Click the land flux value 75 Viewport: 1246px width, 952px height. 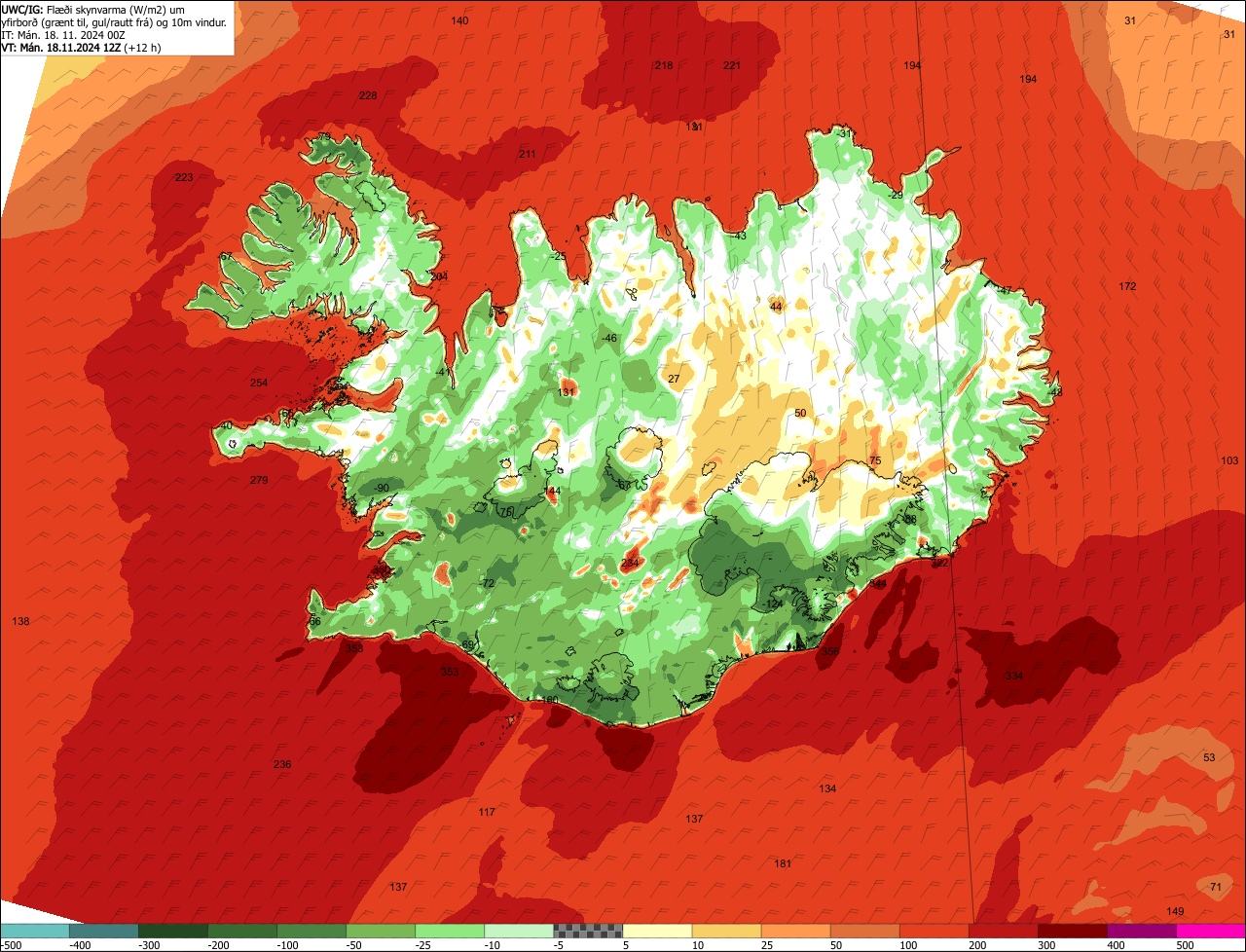click(x=874, y=460)
